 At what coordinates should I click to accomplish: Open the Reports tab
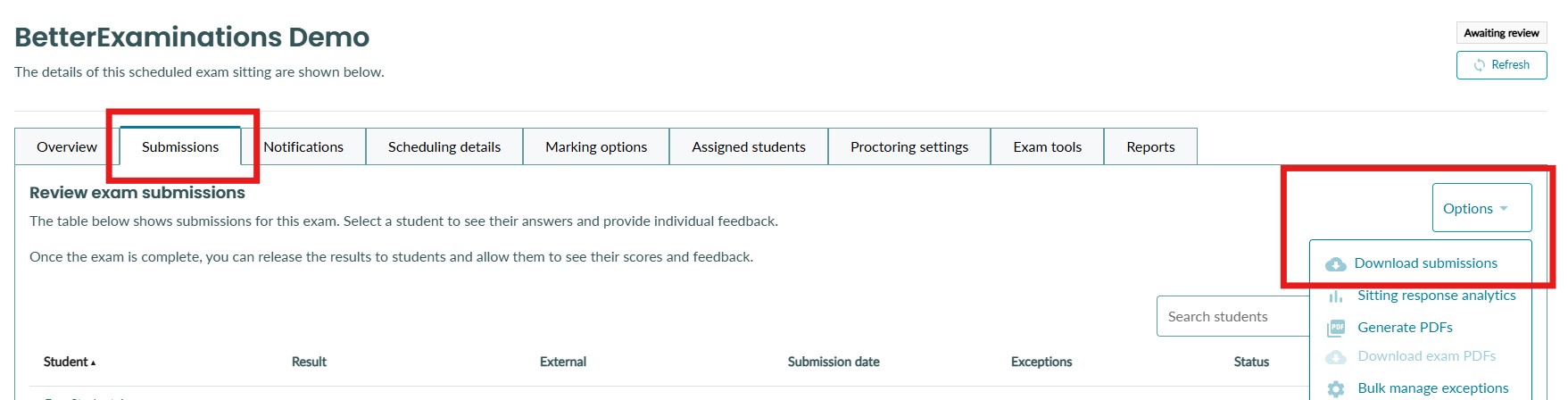(1150, 146)
